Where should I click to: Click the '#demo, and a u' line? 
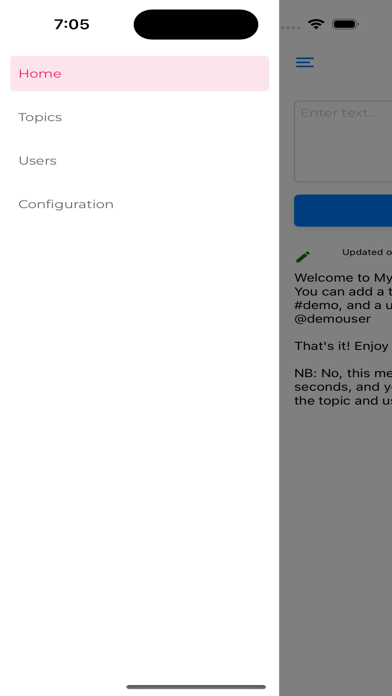pyautogui.click(x=343, y=305)
